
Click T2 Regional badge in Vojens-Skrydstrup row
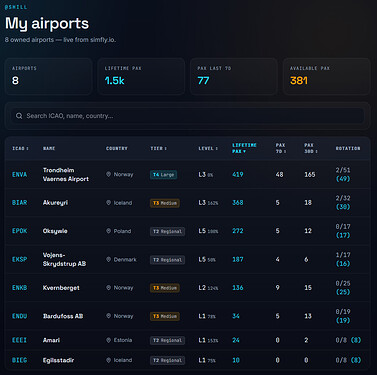click(x=167, y=260)
